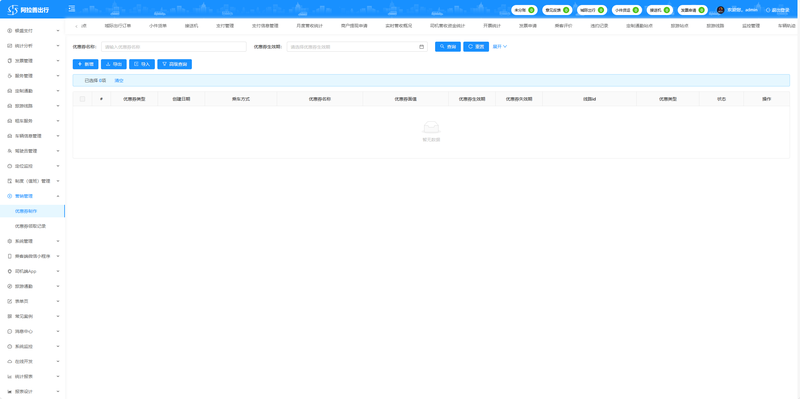Expand the 消息中心 sidebar menu

[x=33, y=331]
